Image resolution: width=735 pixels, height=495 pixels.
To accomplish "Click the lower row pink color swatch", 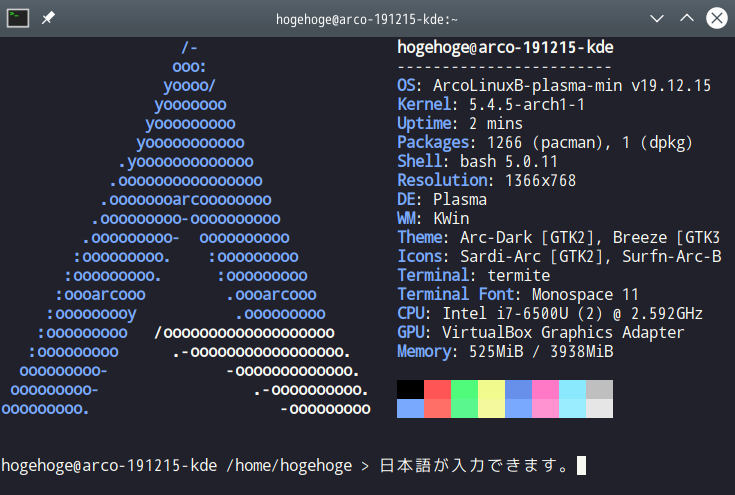I will tap(545, 408).
